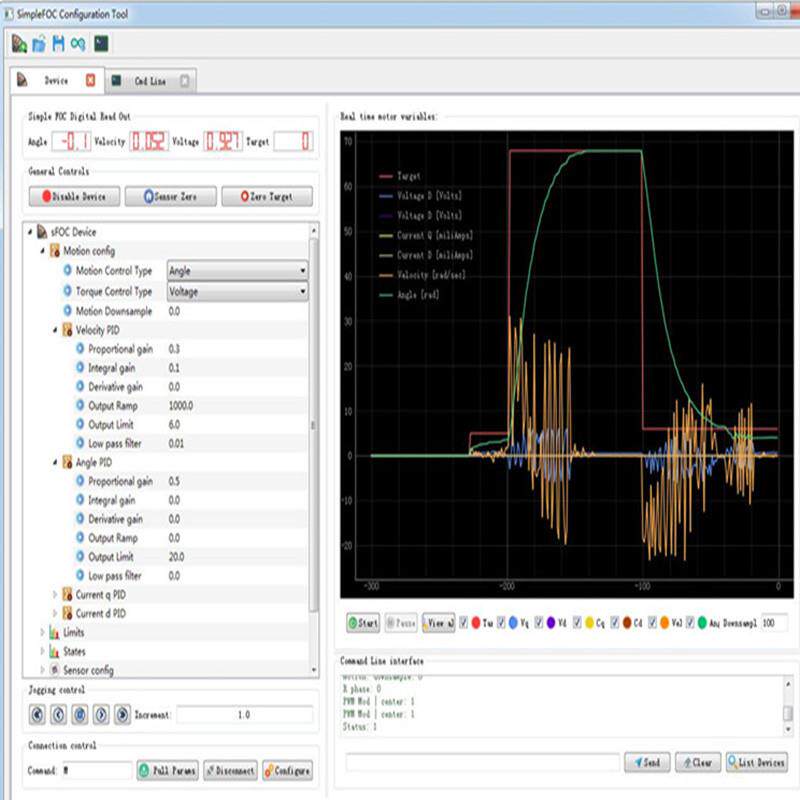
Task: Open the Motion Control Type dropdown
Action: tap(236, 271)
